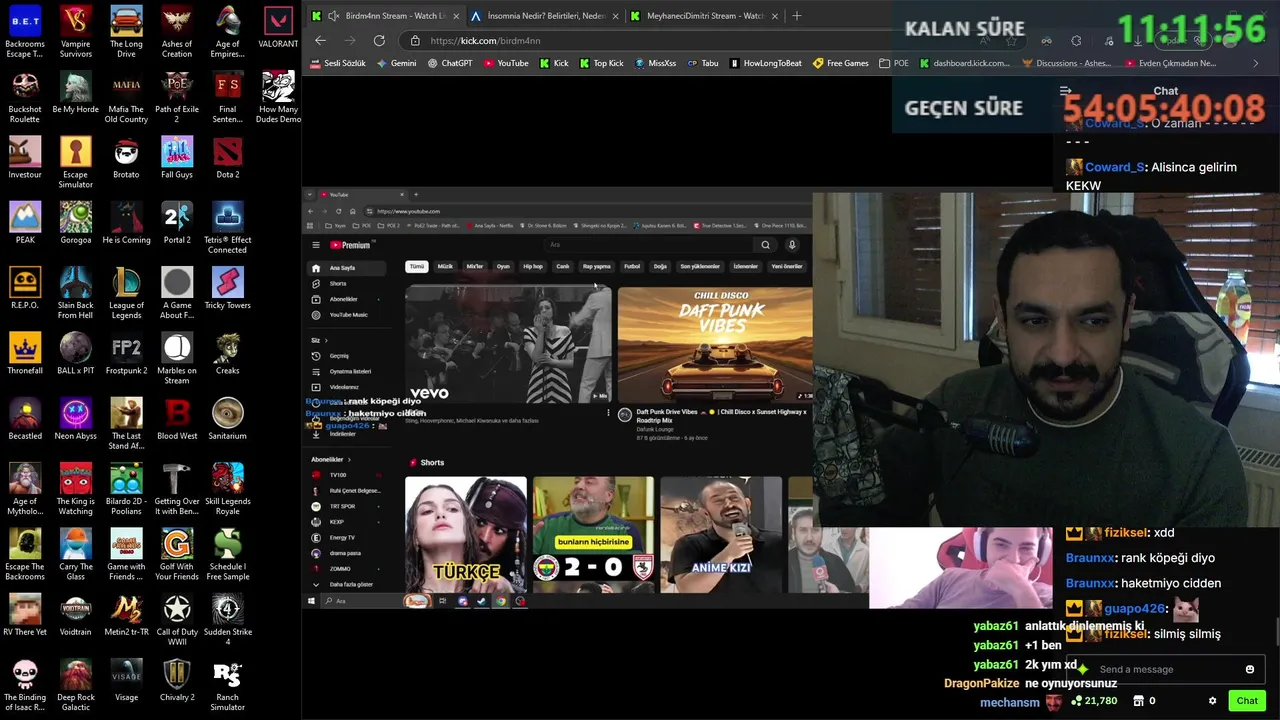Image resolution: width=1280 pixels, height=720 pixels.
Task: Open the Daft Punk Vibes video thumbnail
Action: coord(715,345)
